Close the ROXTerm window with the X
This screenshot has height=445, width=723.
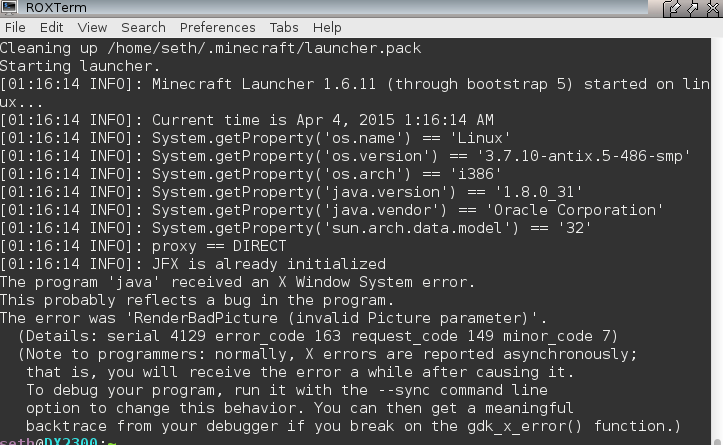tap(713, 8)
